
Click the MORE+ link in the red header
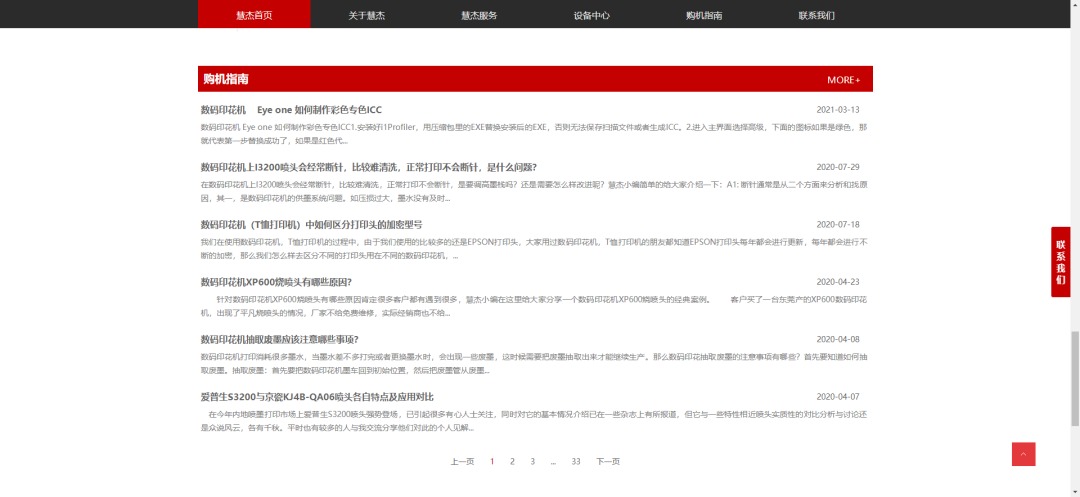844,80
